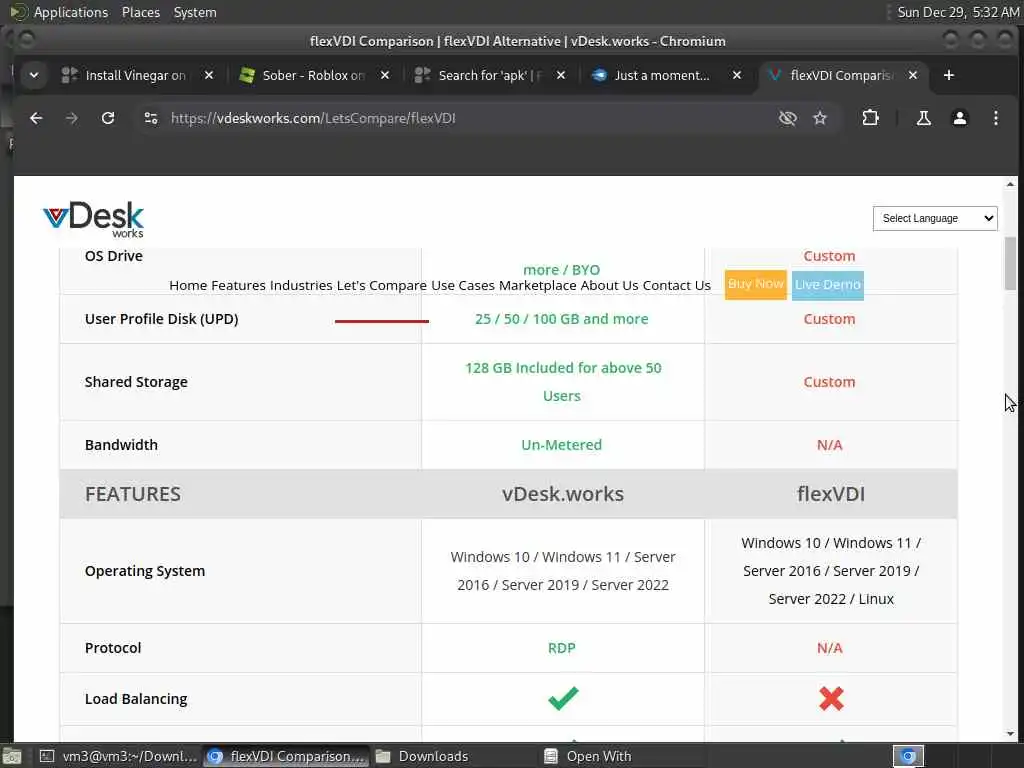Click the vDesk works logo

(93, 219)
